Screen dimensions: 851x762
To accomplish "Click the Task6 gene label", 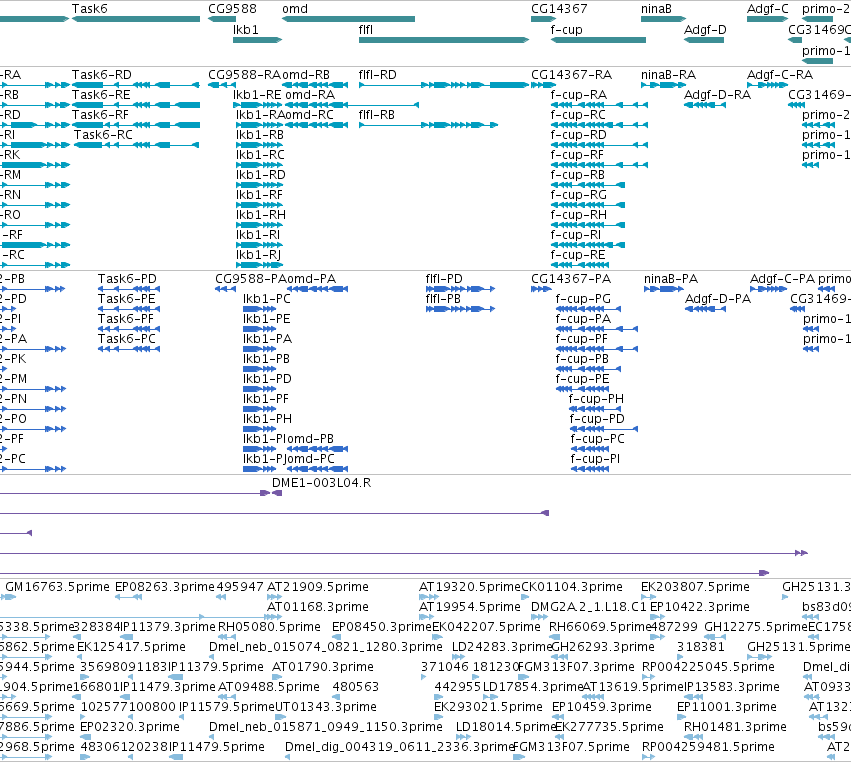I will tap(90, 9).
